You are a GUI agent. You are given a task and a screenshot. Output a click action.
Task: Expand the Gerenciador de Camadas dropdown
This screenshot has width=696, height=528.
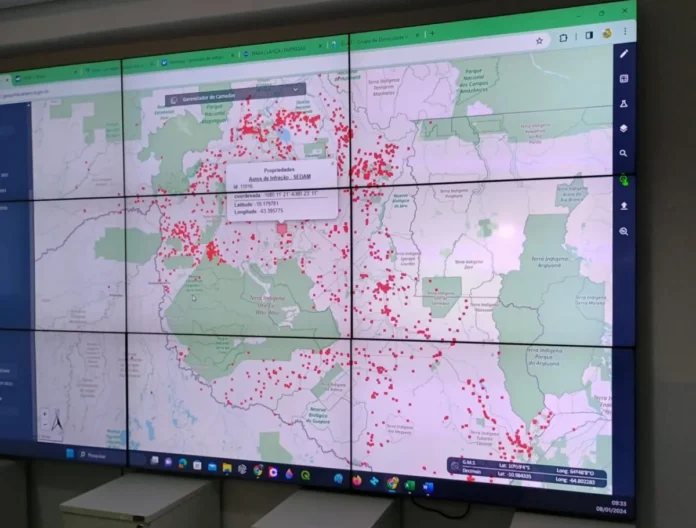coord(296,89)
